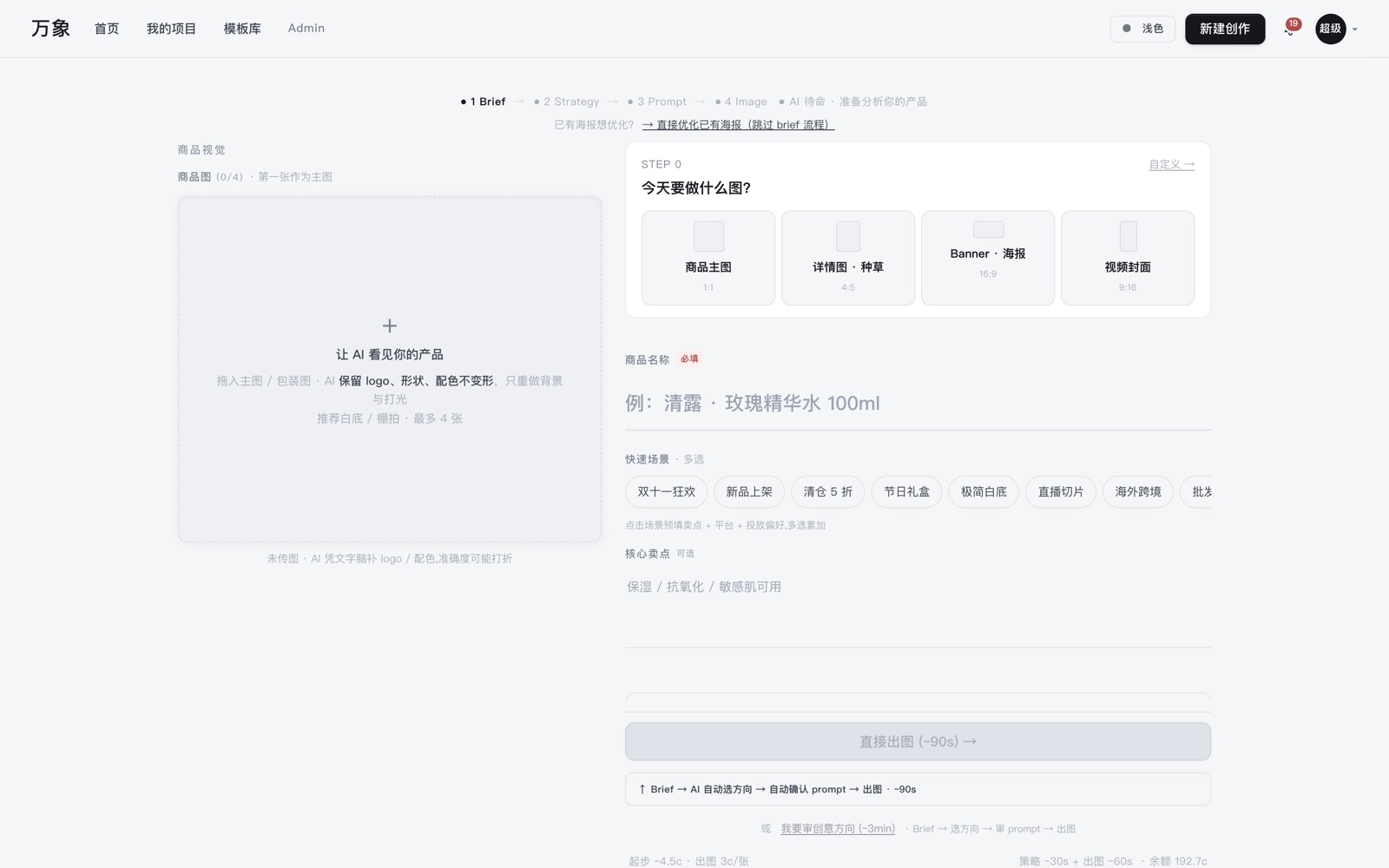The height and width of the screenshot is (868, 1389).
Task: Toggle the 海外跨境 scene chip
Action: pyautogui.click(x=1138, y=492)
